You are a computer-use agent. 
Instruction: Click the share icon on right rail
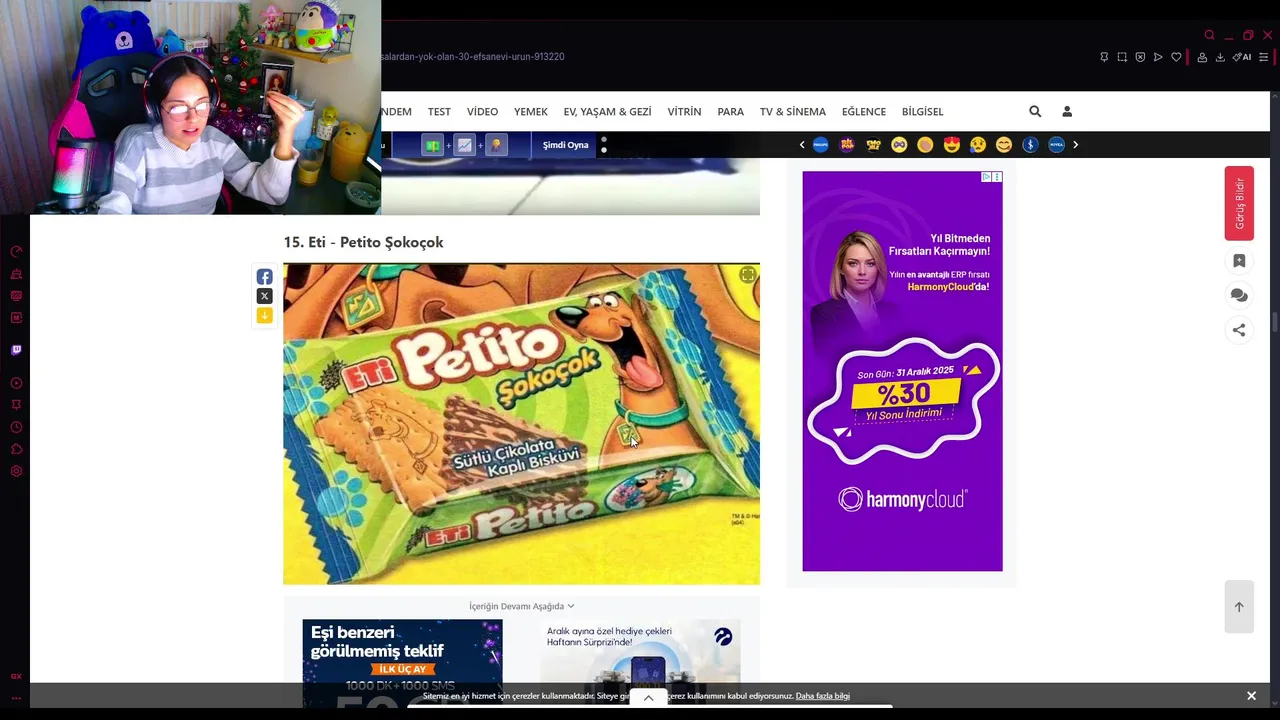coord(1239,330)
